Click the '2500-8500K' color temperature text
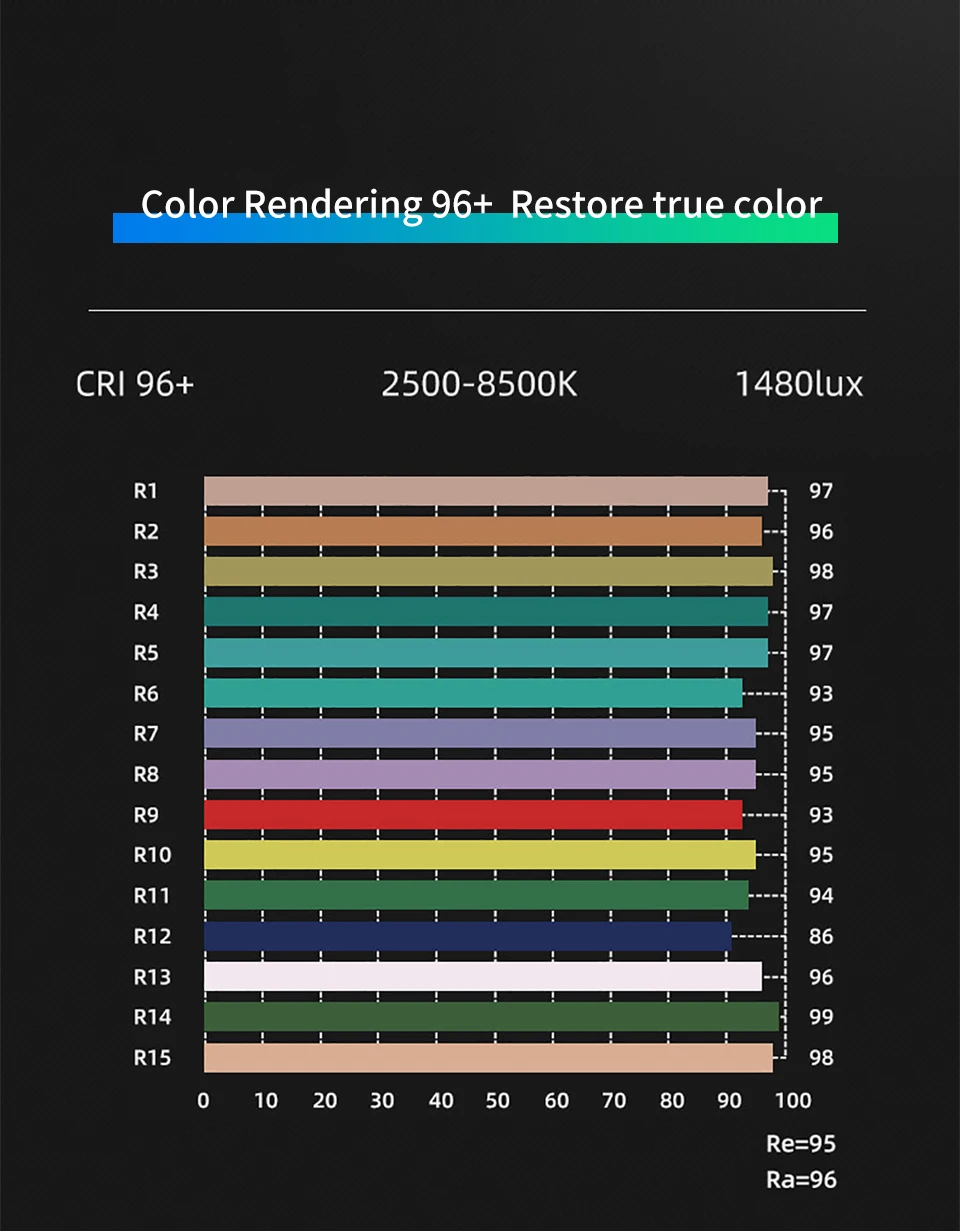960x1231 pixels. click(480, 384)
